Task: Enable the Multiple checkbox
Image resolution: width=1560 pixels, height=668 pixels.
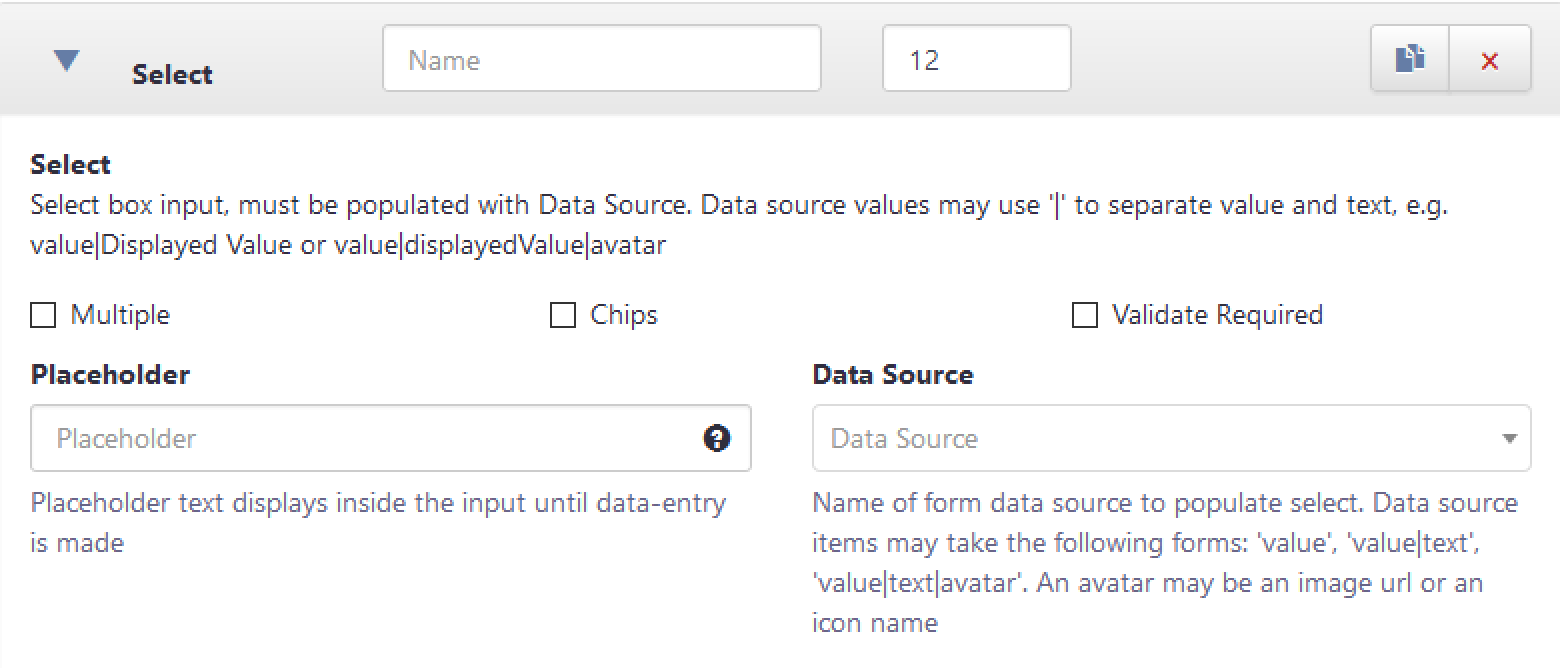Action: tap(43, 315)
